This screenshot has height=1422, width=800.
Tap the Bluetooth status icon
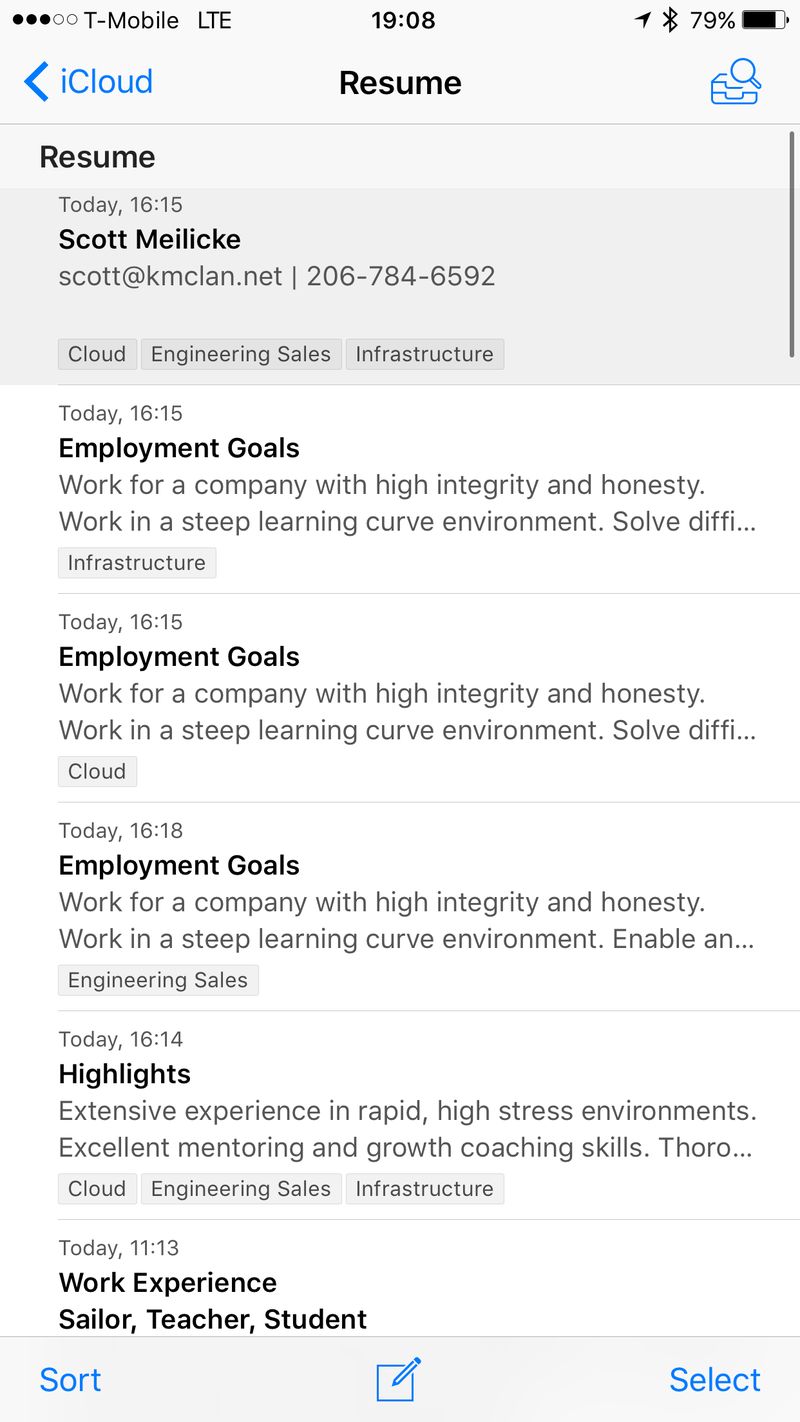[670, 20]
